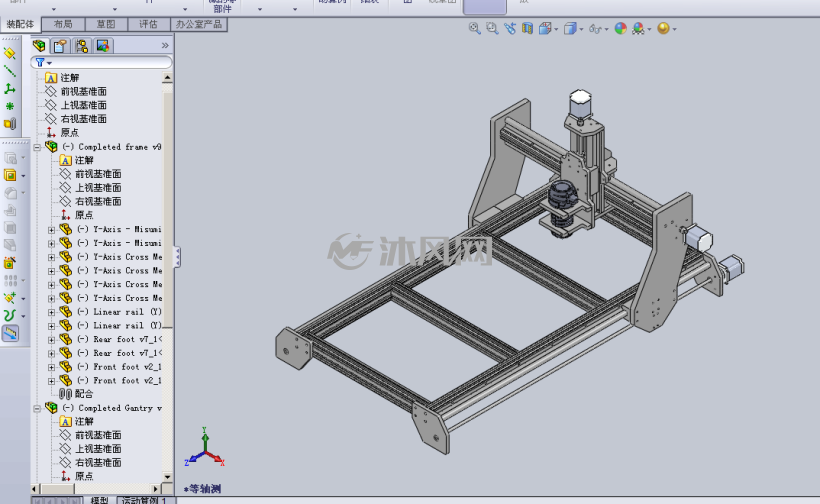820x504 pixels.
Task: Click the tree filter funnel icon
Action: click(x=40, y=62)
